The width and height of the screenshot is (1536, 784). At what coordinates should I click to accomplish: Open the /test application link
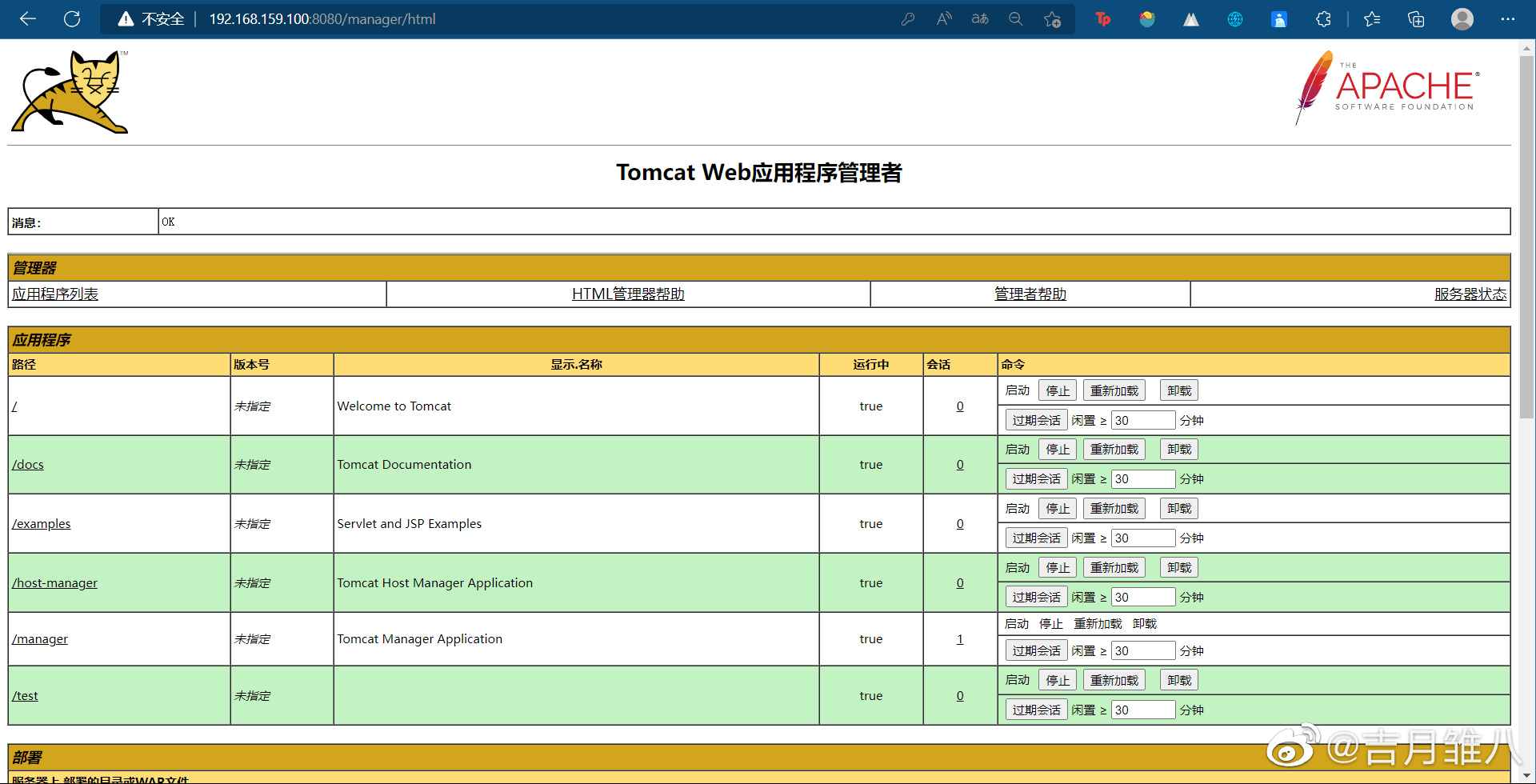point(25,696)
